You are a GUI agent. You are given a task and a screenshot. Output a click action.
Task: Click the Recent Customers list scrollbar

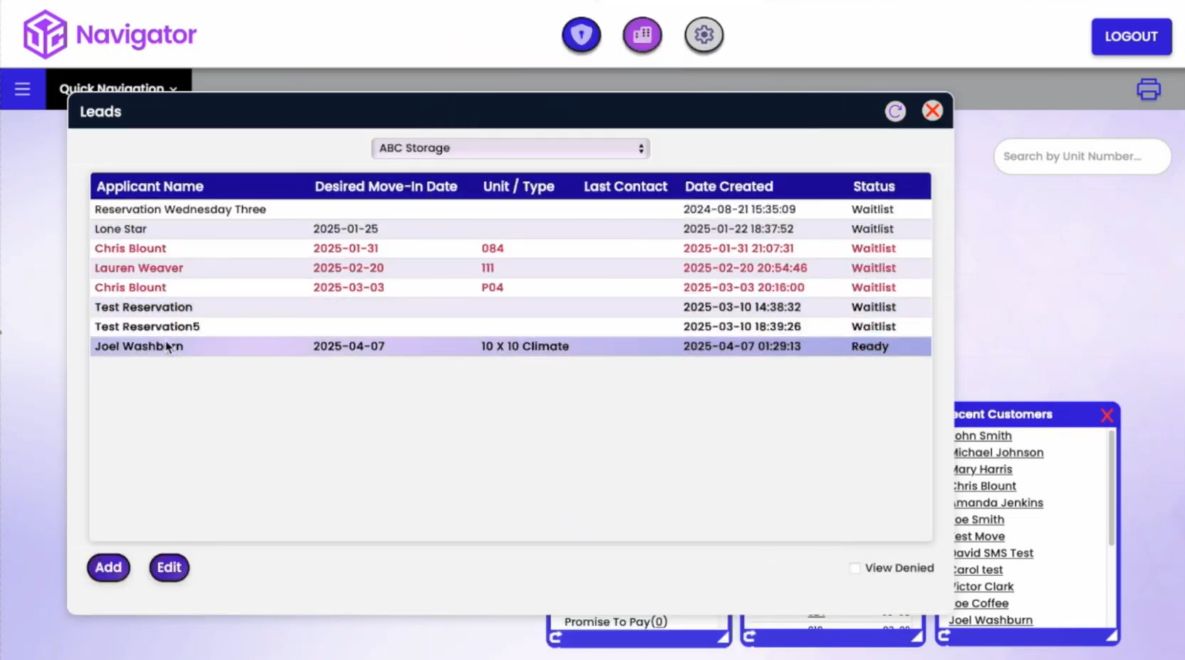[1111, 488]
